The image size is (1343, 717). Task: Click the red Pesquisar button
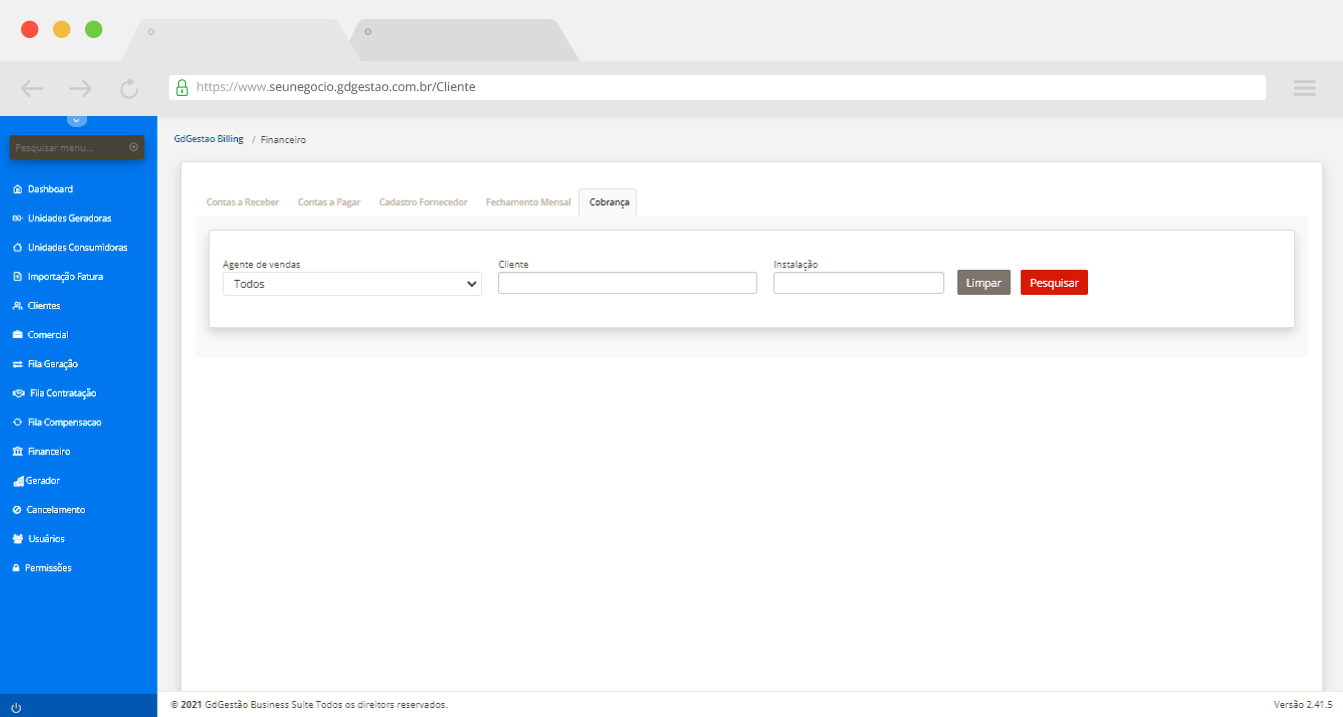click(1054, 283)
